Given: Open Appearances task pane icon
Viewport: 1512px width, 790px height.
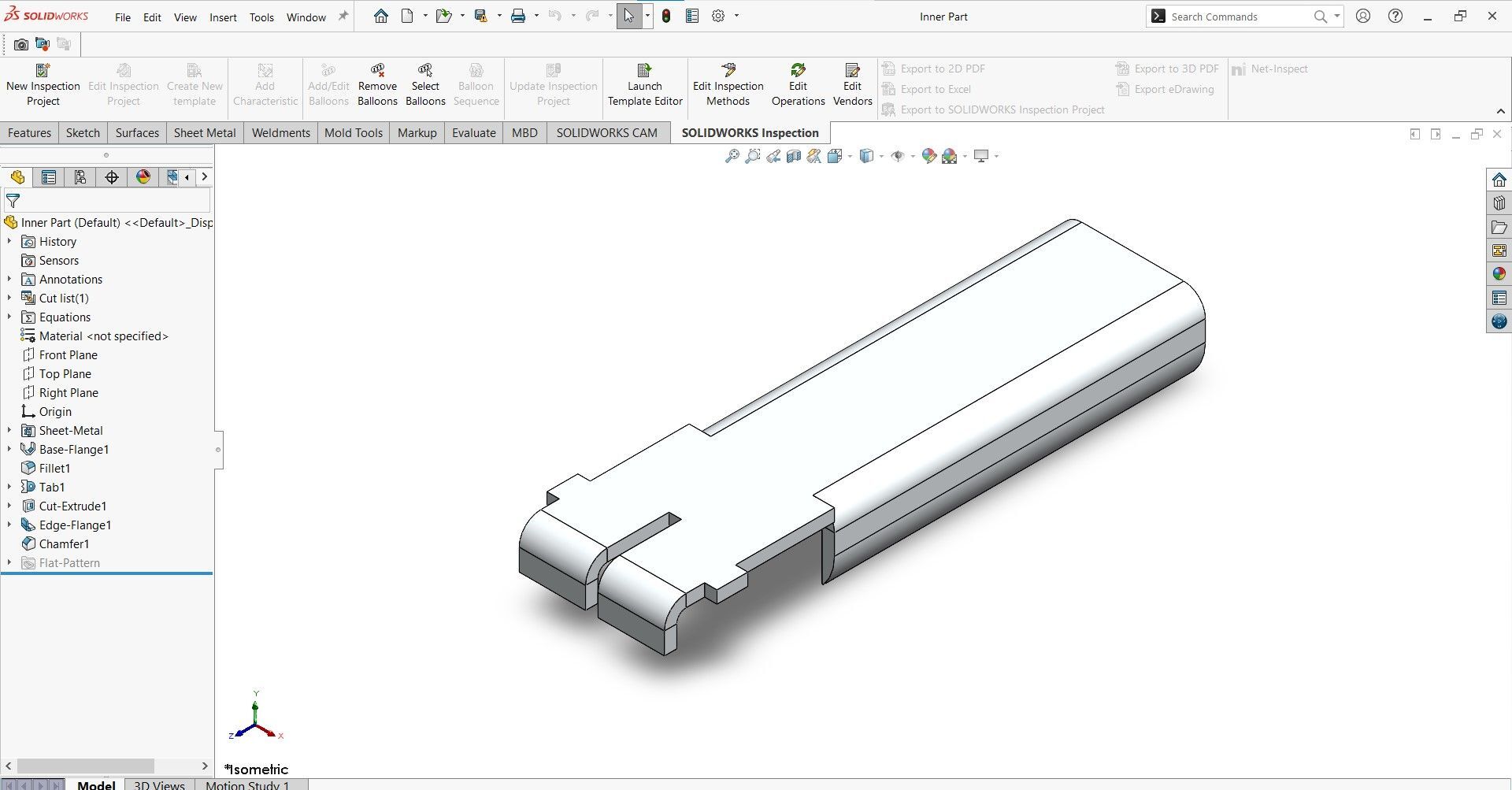Looking at the screenshot, I should (1499, 274).
